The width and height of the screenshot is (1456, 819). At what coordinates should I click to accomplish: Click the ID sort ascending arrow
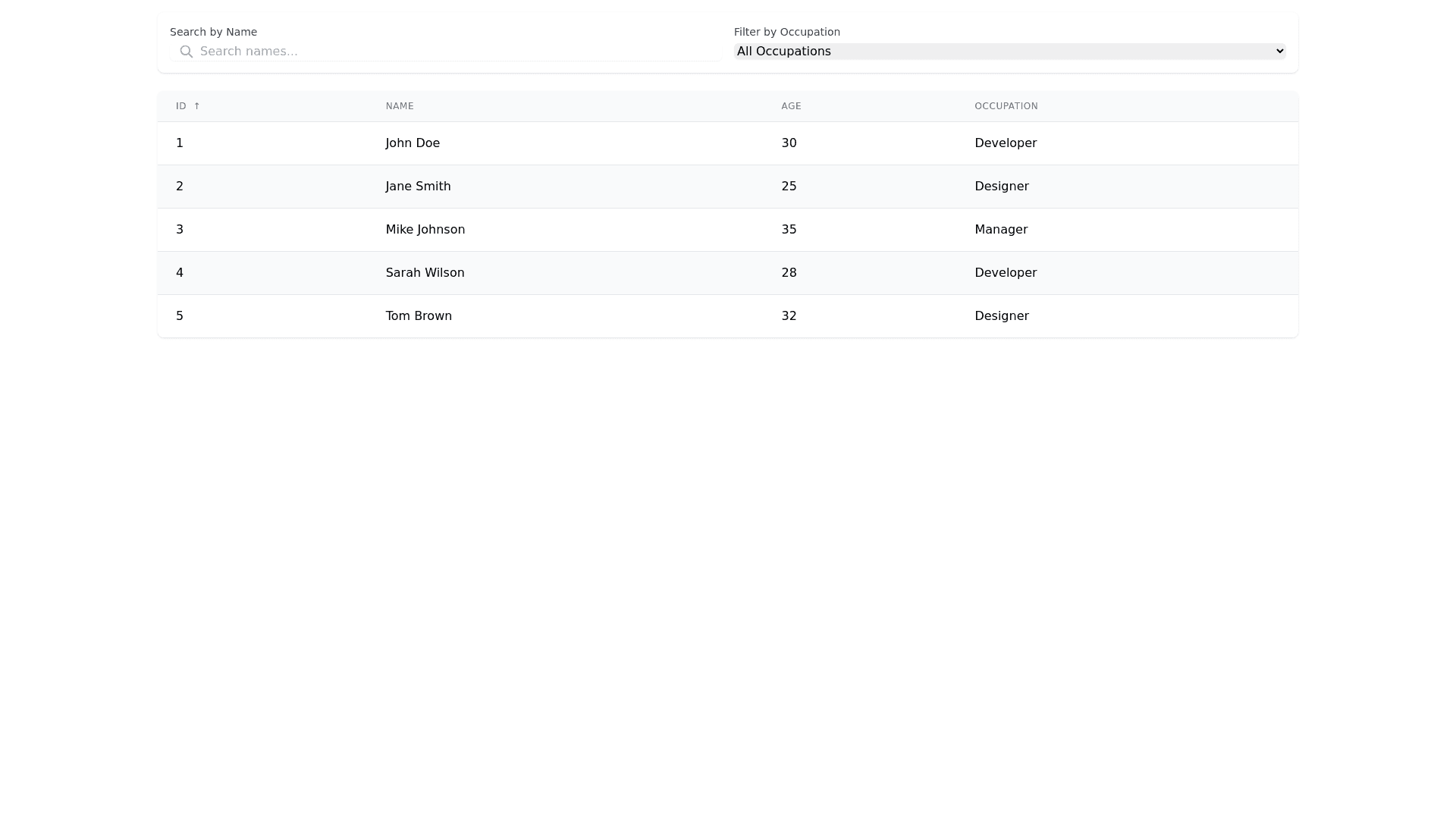click(197, 106)
